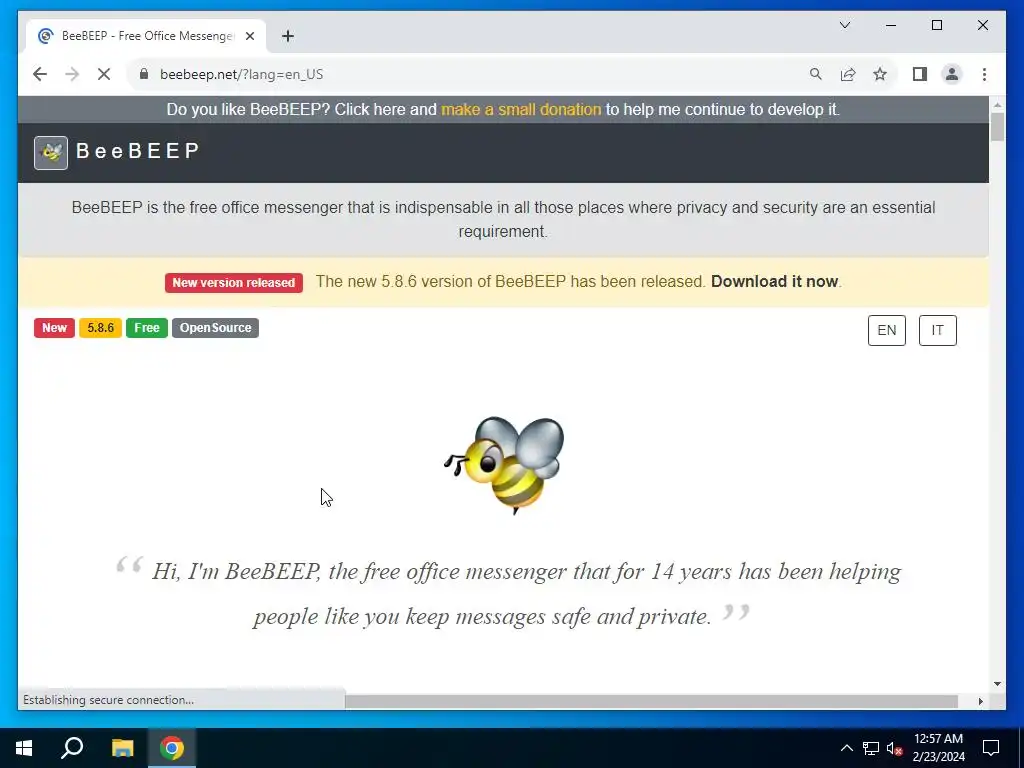Open the Windows notification center
The image size is (1024, 768).
click(x=991, y=748)
